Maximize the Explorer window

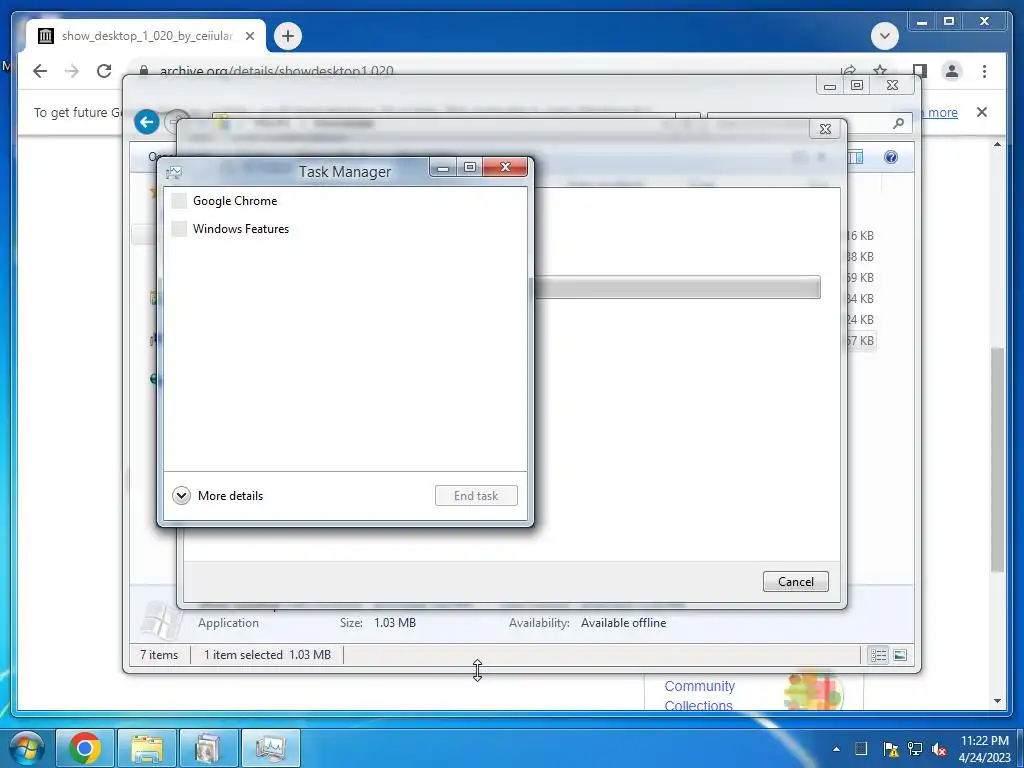857,86
